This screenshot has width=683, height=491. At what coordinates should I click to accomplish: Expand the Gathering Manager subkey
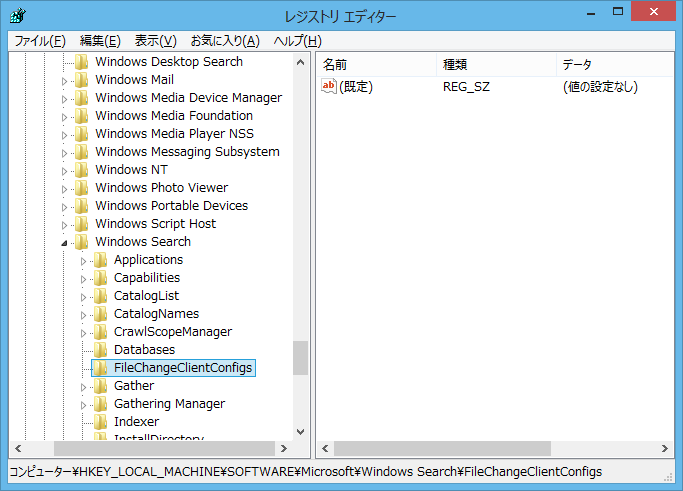coord(83,405)
